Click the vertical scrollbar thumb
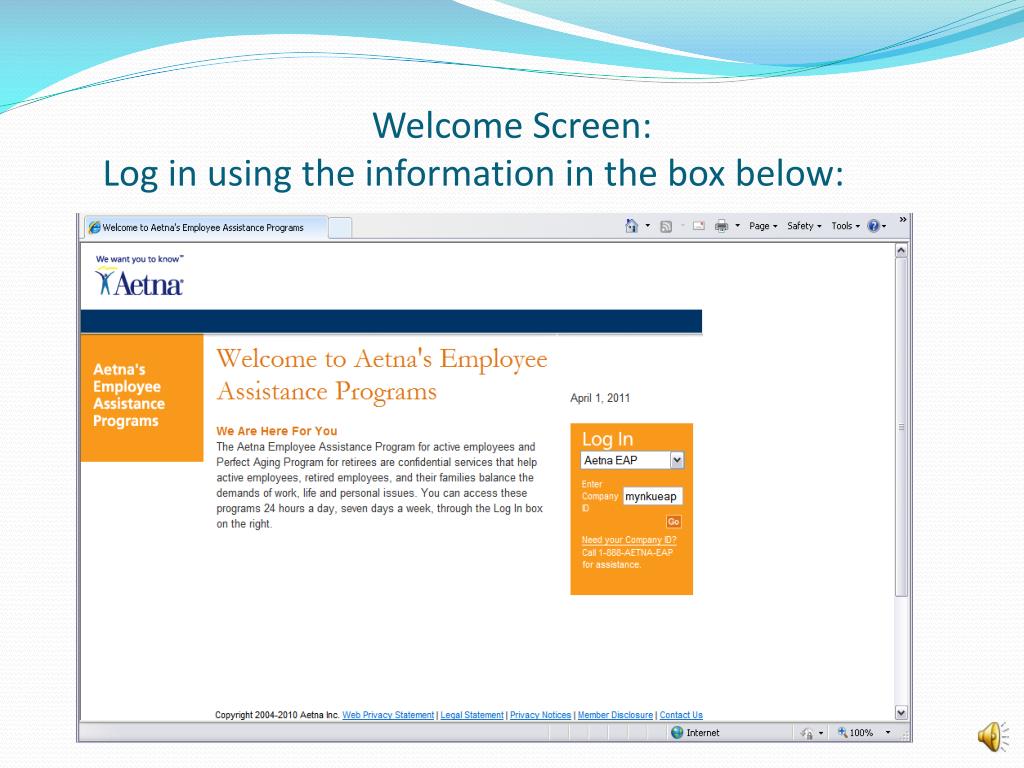Viewport: 1024px width, 768px height. pos(901,427)
